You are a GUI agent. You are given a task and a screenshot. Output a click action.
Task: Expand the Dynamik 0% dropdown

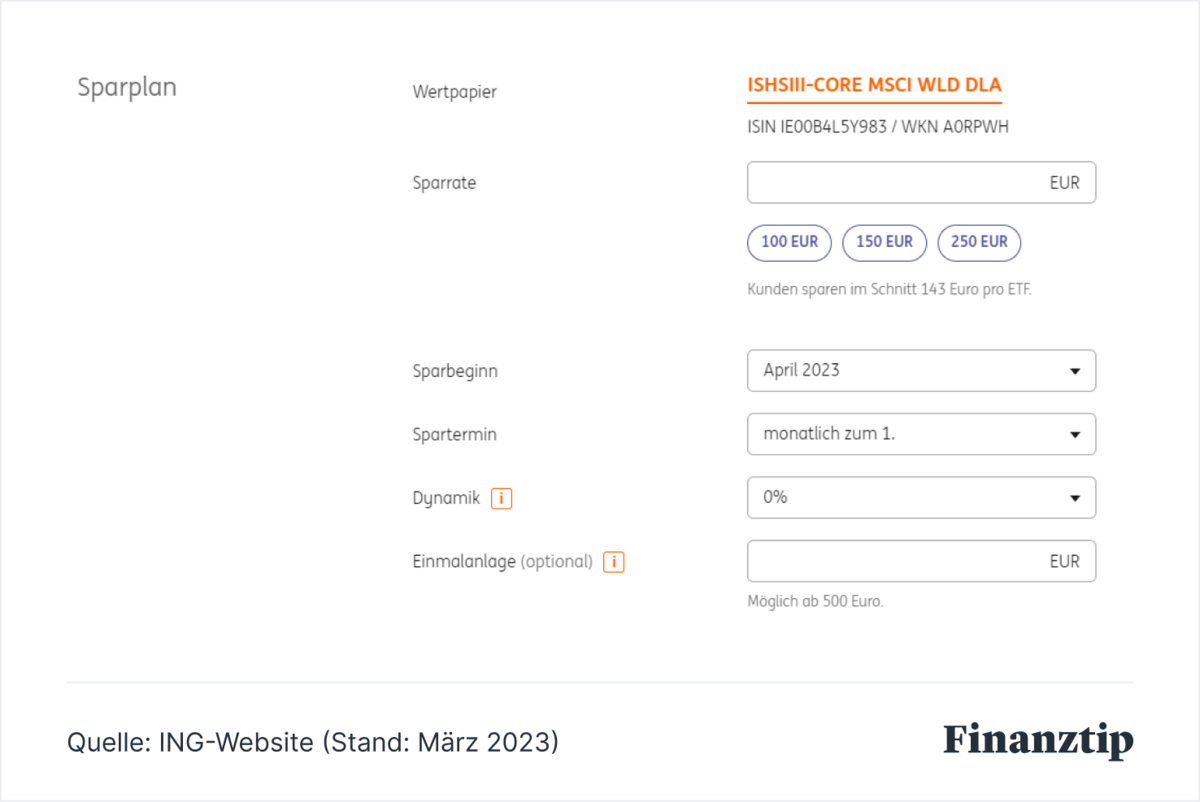click(x=921, y=497)
